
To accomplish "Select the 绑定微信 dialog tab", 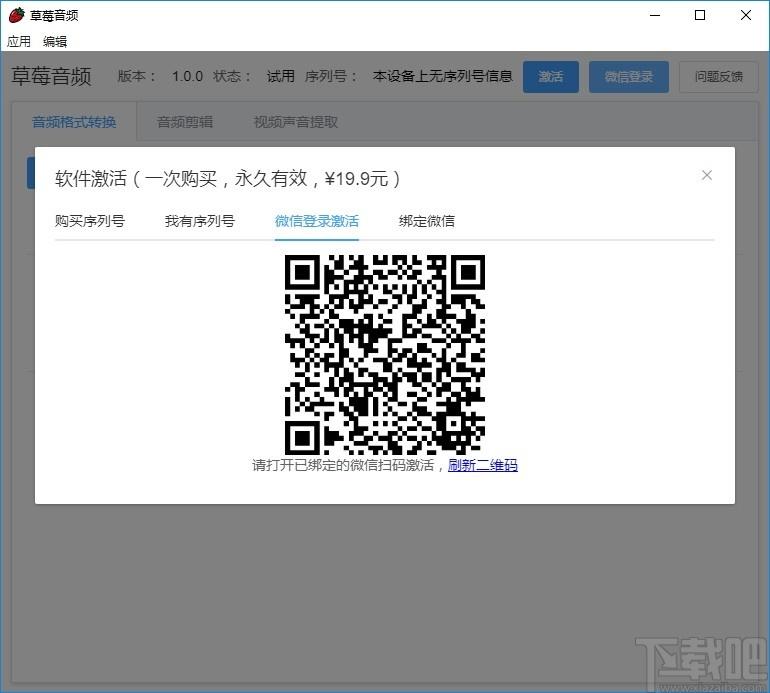I will 427,221.
